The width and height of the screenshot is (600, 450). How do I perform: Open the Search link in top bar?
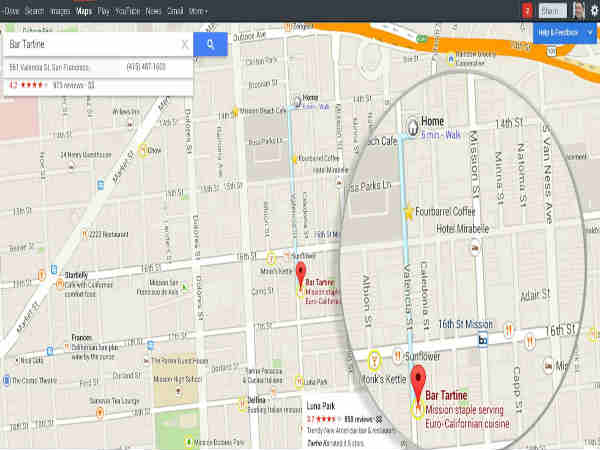pyautogui.click(x=34, y=11)
